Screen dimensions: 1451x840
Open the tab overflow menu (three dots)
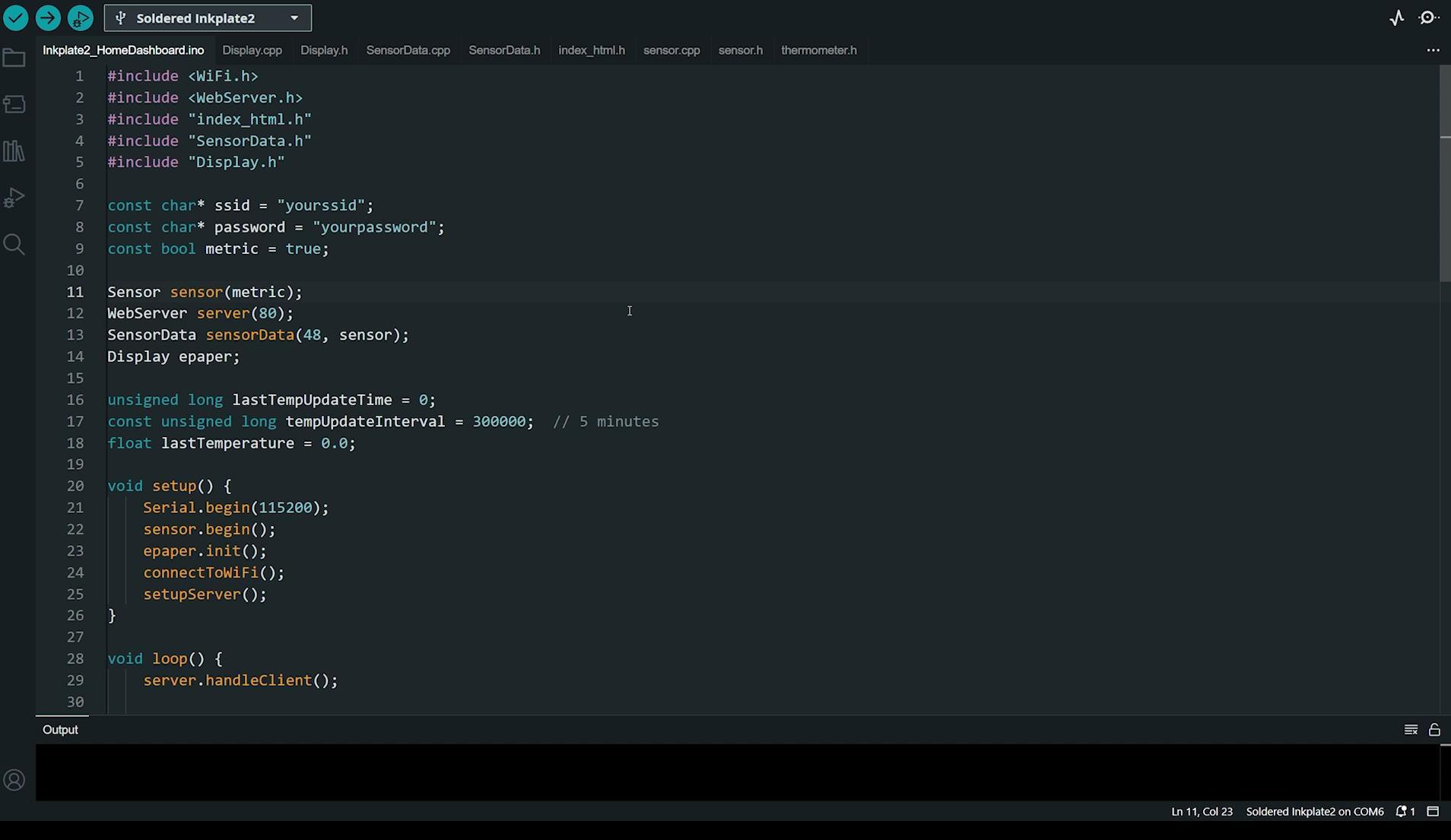coord(1433,50)
